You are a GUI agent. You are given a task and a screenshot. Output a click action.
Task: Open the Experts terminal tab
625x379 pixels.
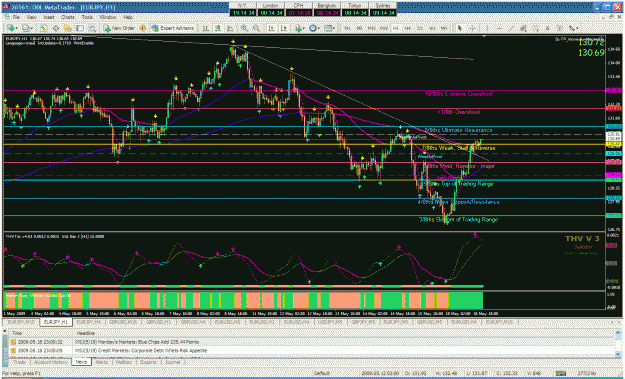pos(148,362)
